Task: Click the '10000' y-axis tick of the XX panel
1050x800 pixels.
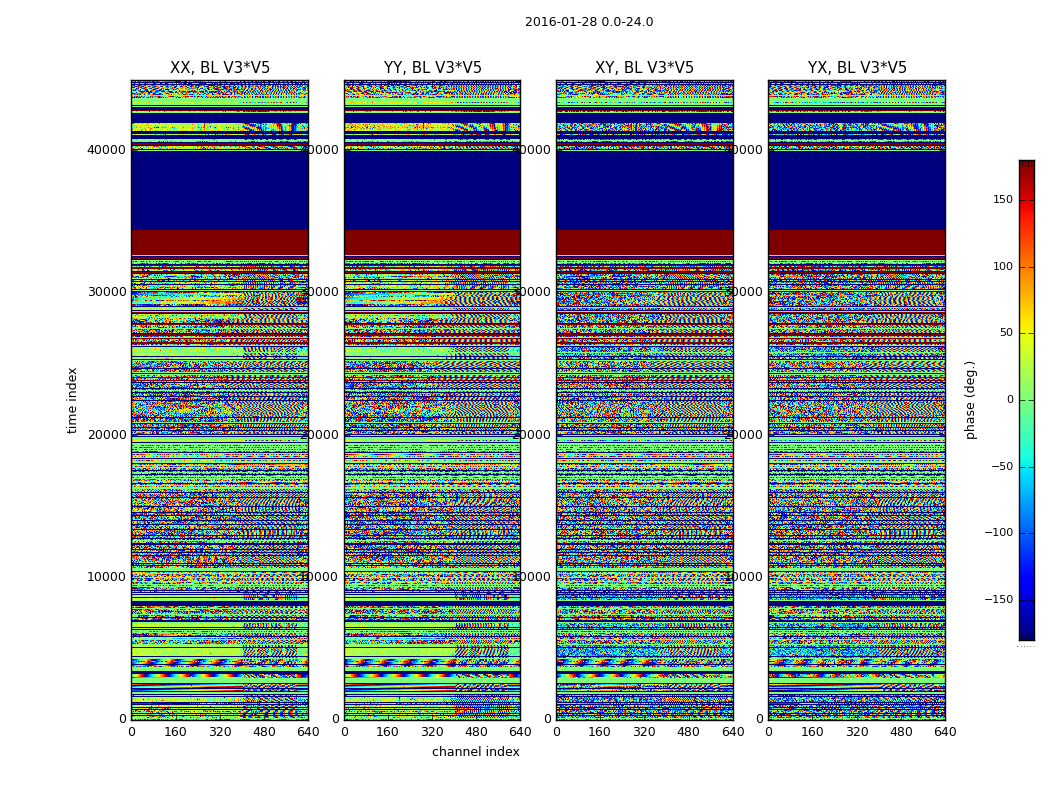Action: point(107,577)
